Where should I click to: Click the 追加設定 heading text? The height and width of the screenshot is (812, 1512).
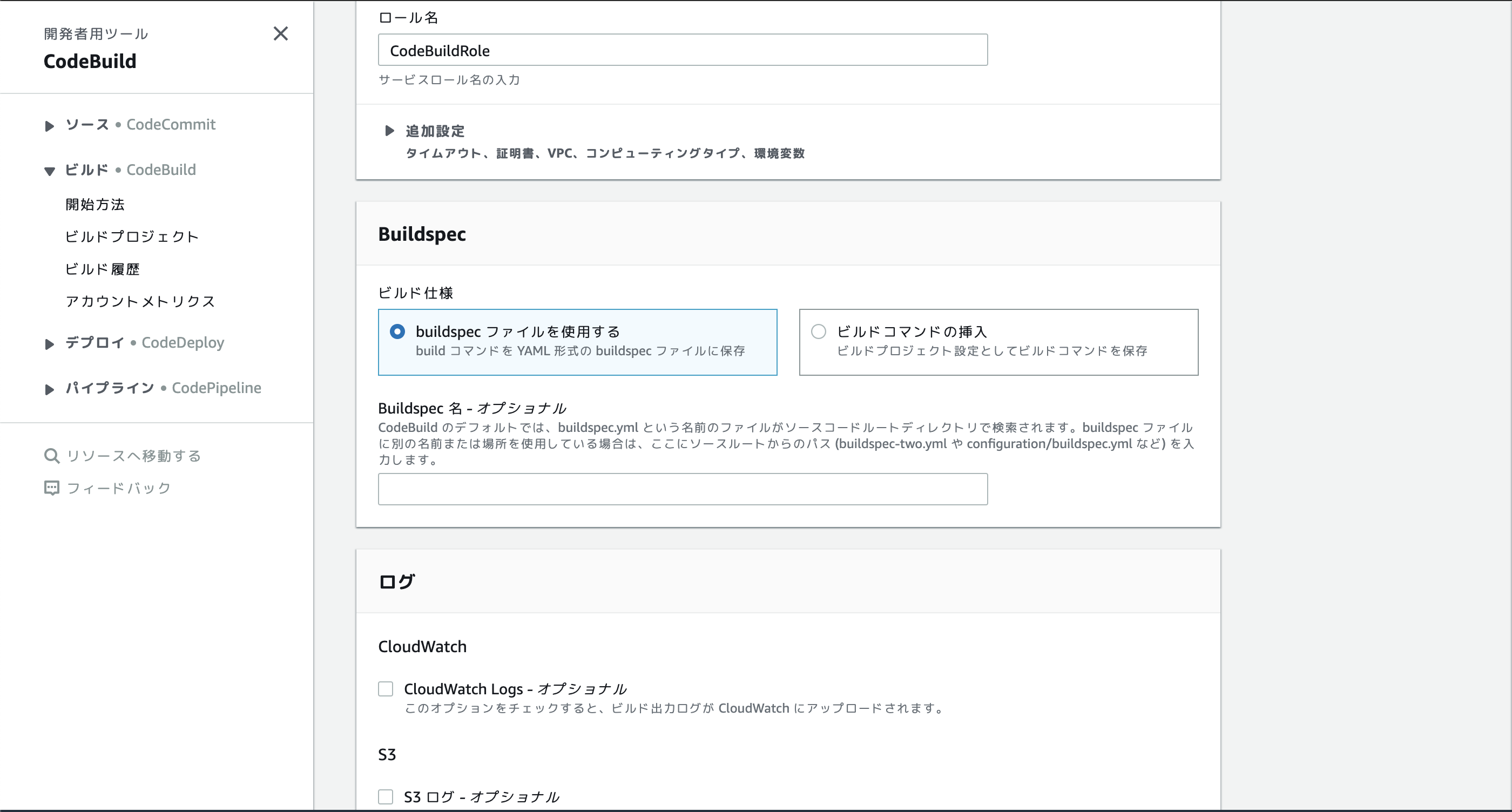(435, 131)
